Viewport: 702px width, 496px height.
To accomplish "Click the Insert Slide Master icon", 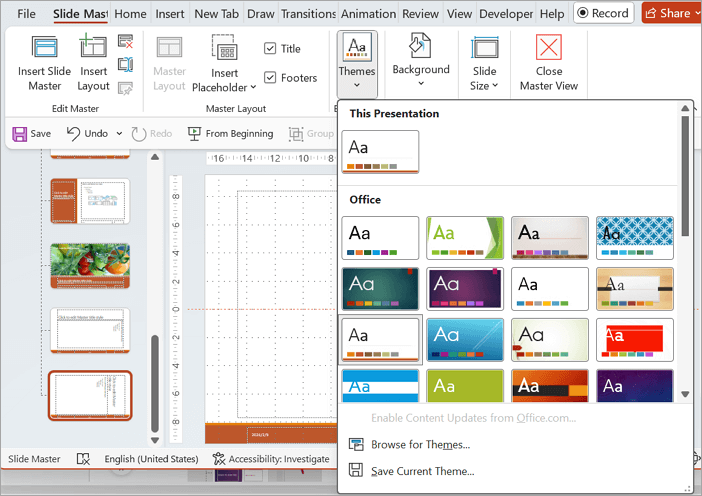I will tap(45, 47).
